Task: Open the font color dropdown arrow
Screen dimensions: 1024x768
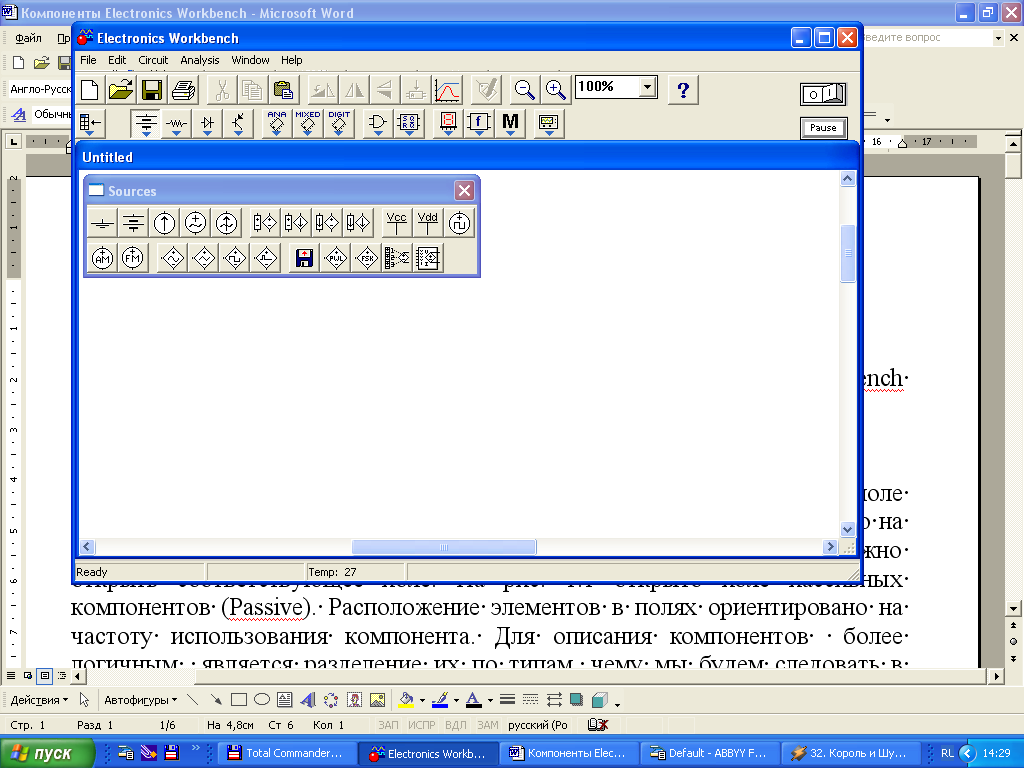Action: pos(490,701)
